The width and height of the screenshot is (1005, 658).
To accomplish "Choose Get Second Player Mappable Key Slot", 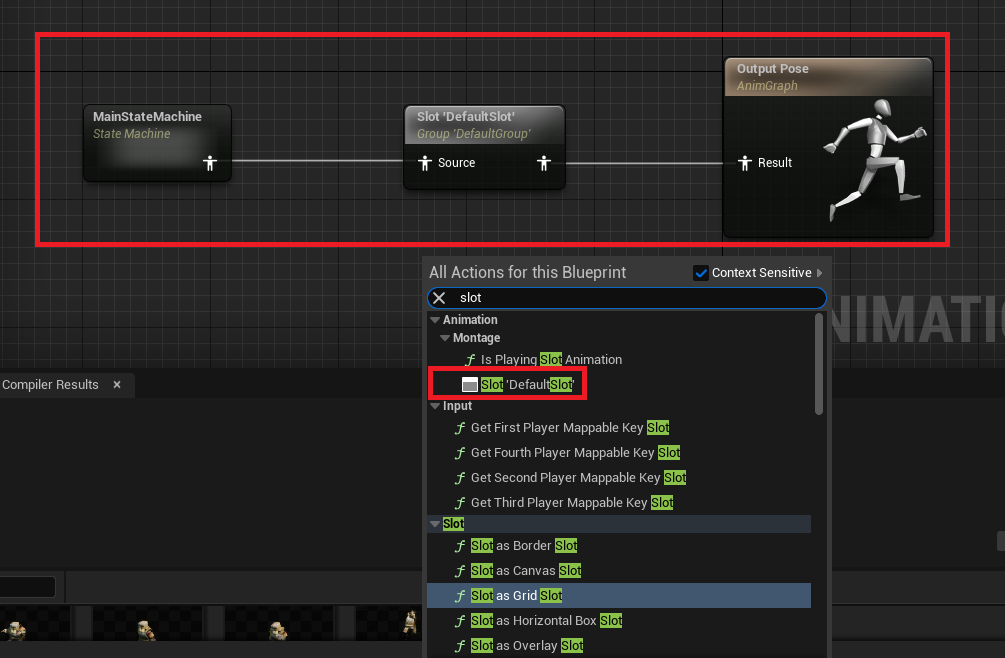I will point(578,477).
